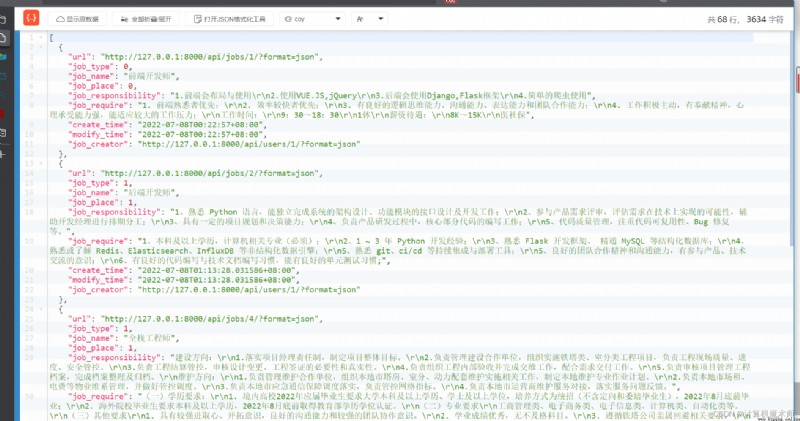Collapse the third job object at line 24
Image resolution: width=800 pixels, height=421 pixels.
pyautogui.click(x=41, y=309)
